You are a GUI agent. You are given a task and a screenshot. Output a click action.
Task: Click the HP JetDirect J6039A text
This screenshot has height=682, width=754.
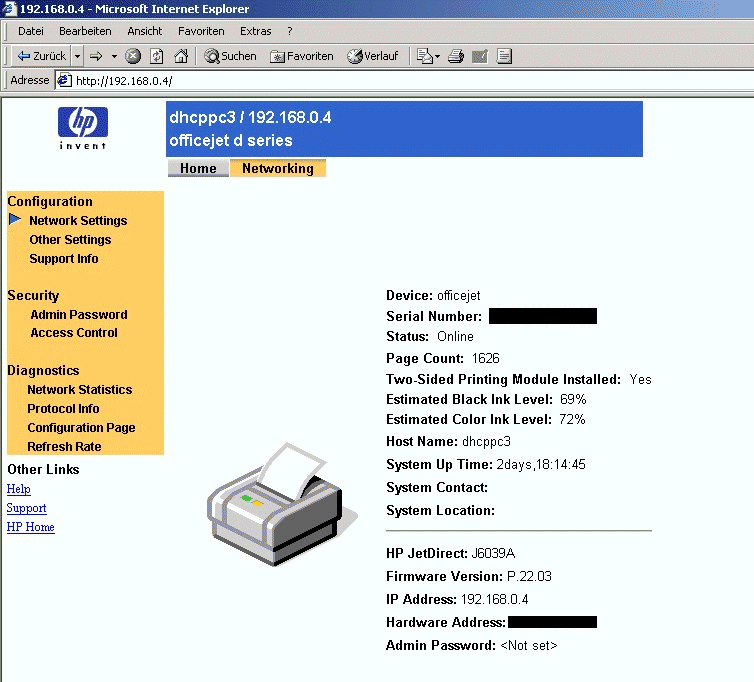click(x=451, y=554)
